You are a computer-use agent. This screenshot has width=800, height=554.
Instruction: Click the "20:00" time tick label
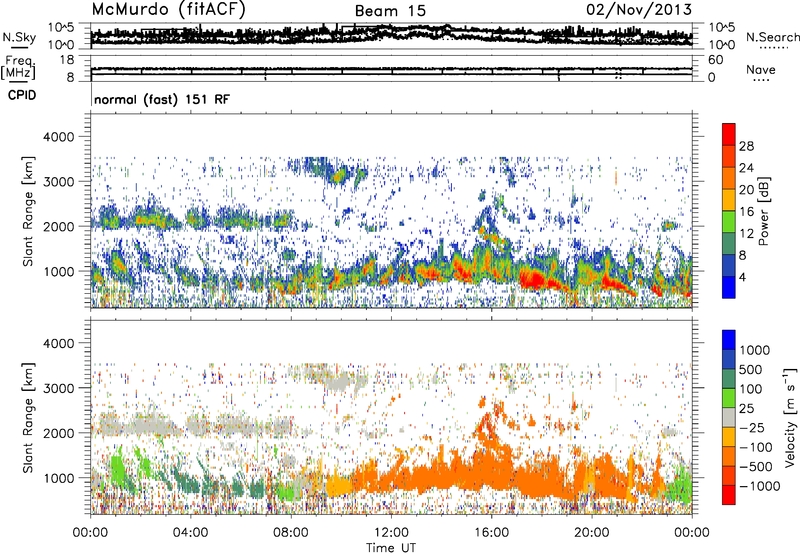coord(591,533)
